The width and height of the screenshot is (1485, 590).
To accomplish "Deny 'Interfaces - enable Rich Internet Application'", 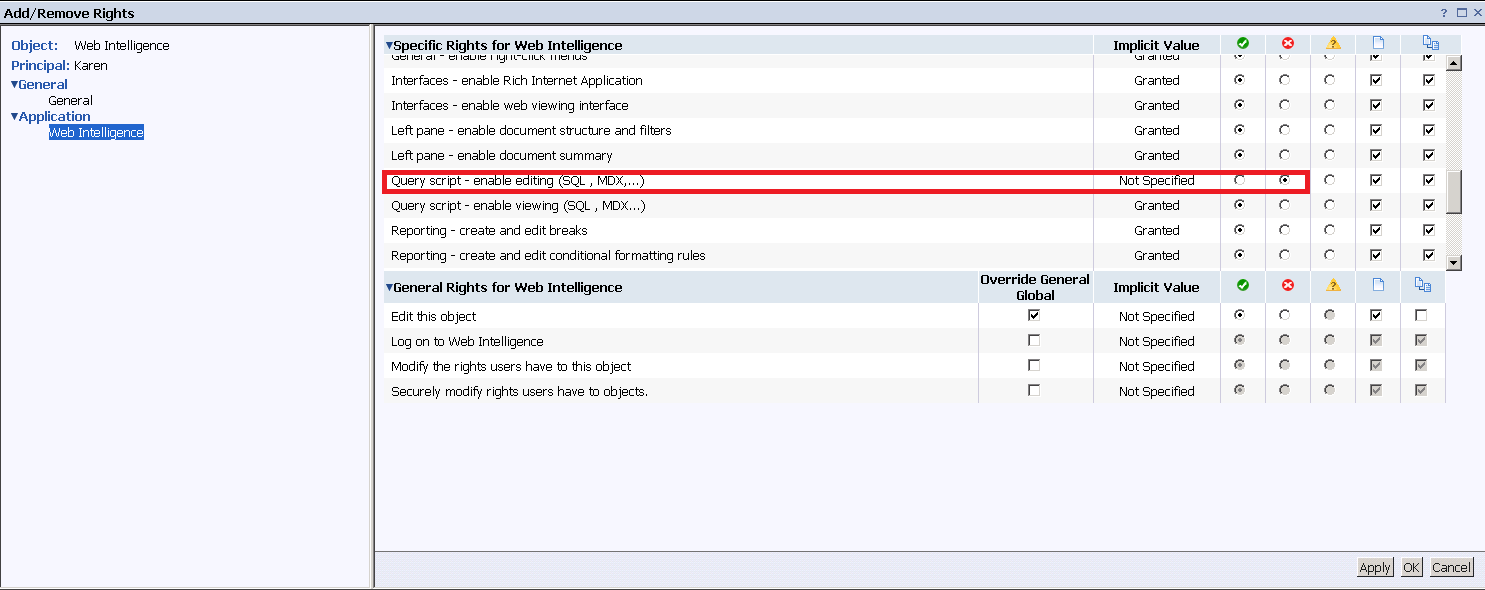I will pyautogui.click(x=1284, y=80).
